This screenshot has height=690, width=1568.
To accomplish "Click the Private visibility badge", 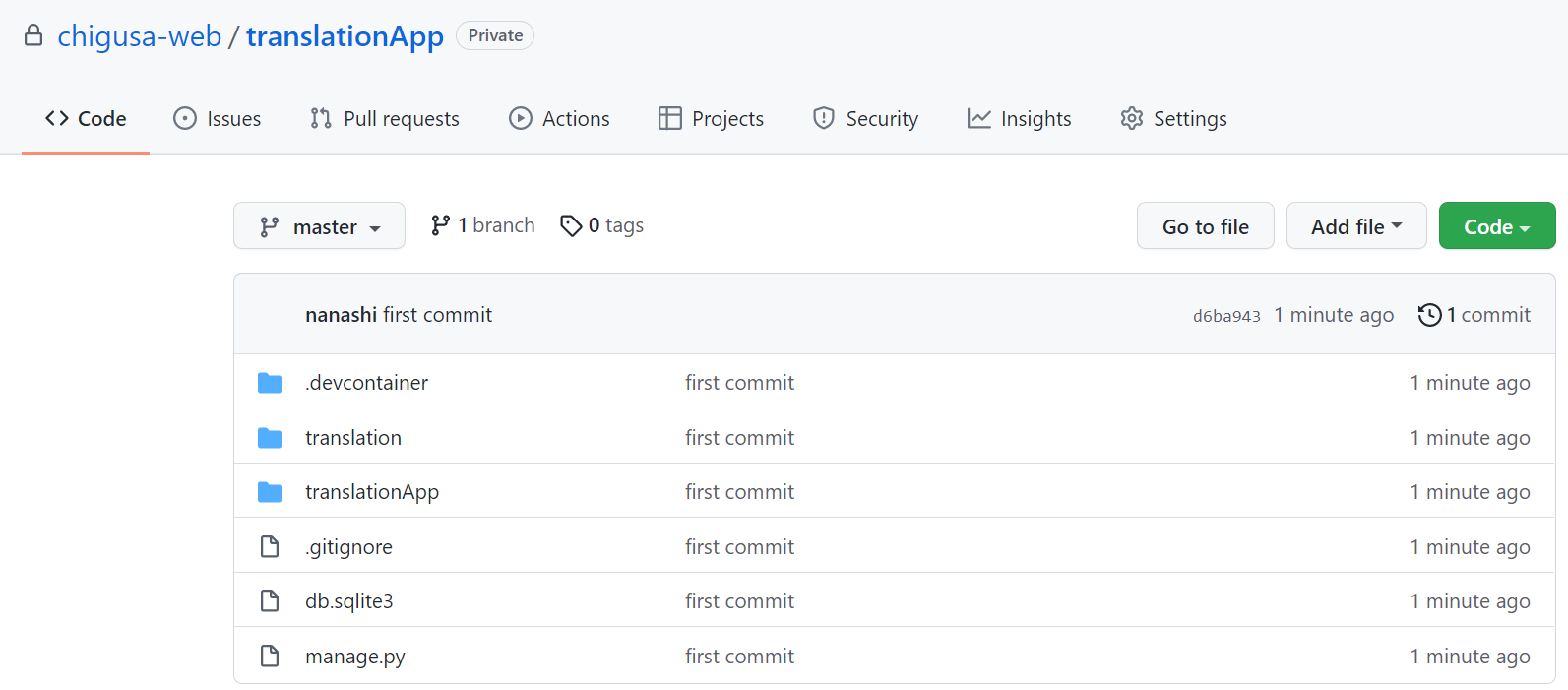I will [495, 35].
